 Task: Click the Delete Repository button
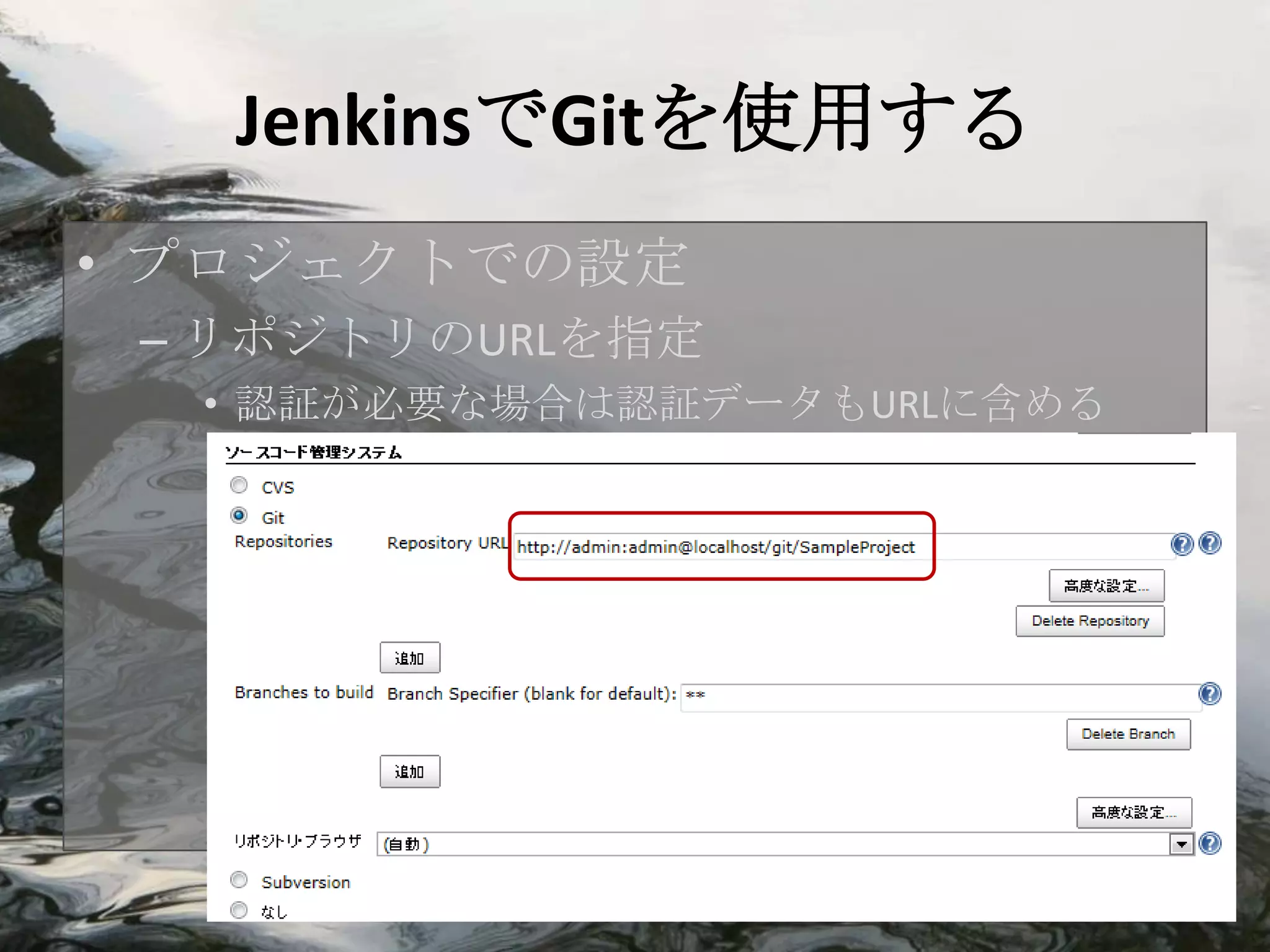pyautogui.click(x=1090, y=621)
